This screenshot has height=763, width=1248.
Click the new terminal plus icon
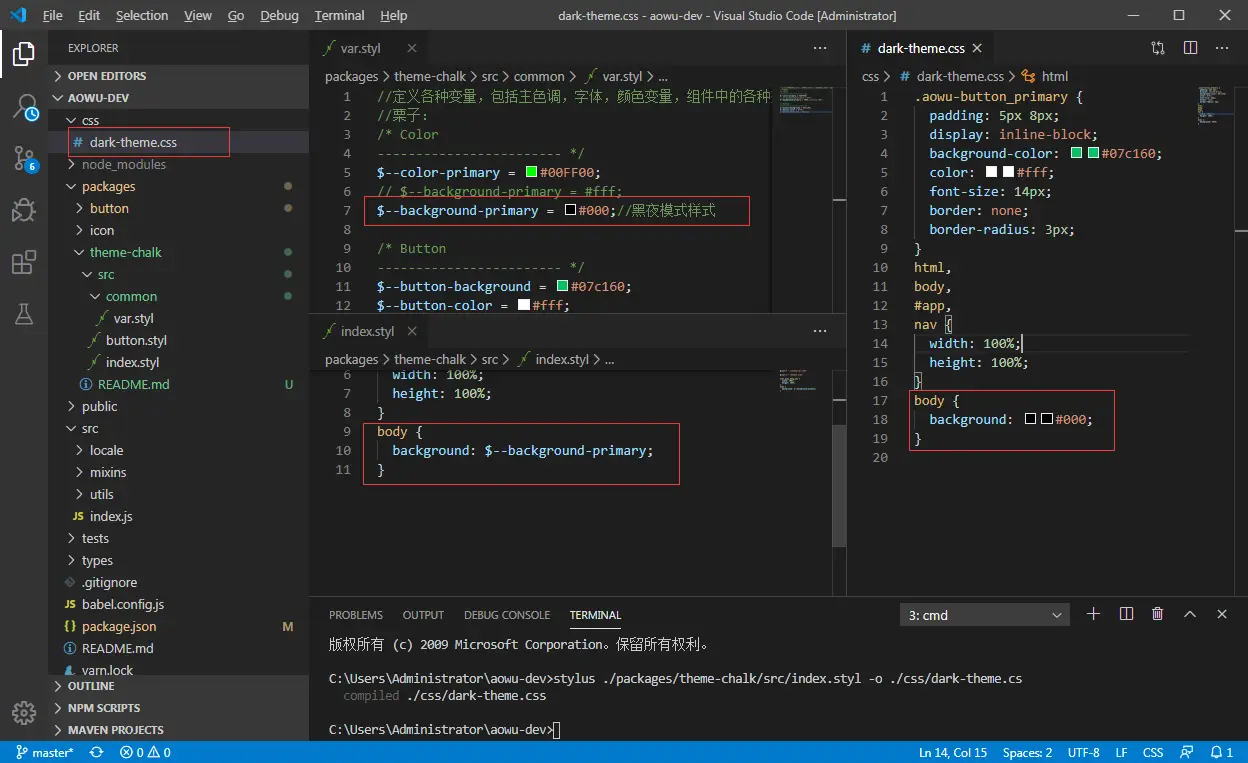click(x=1093, y=614)
